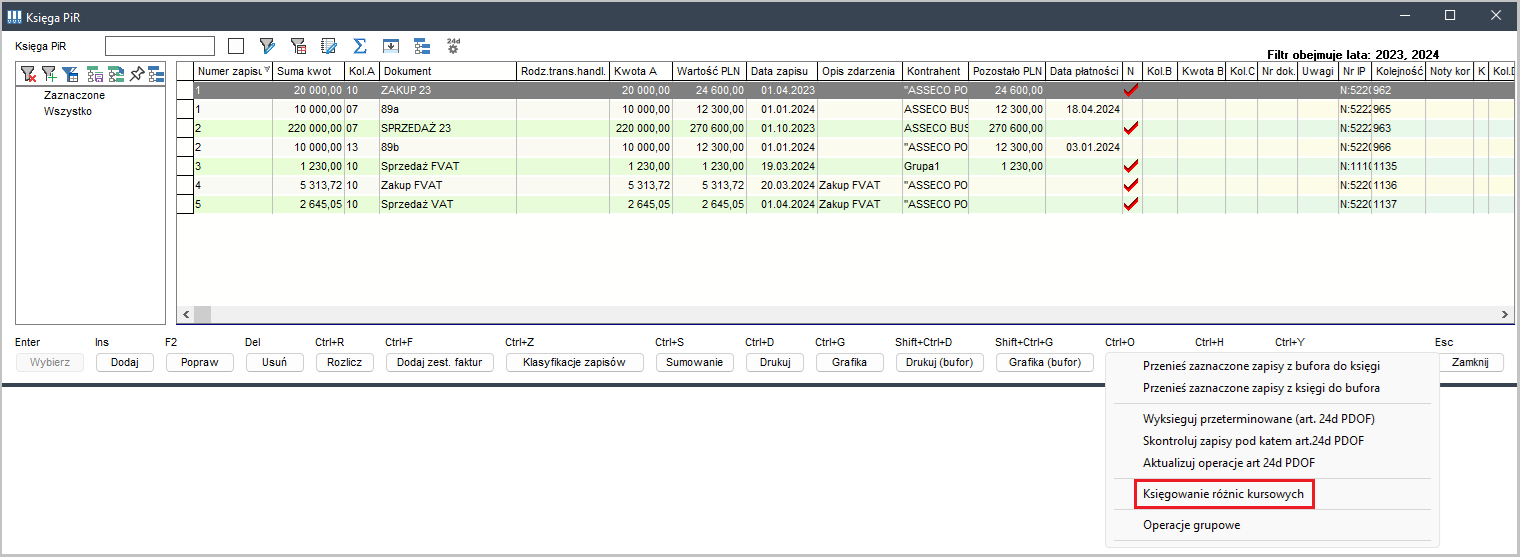Click the right arrow of horizontal scrollbar
Screen dimensions: 1520x557
[1507, 315]
